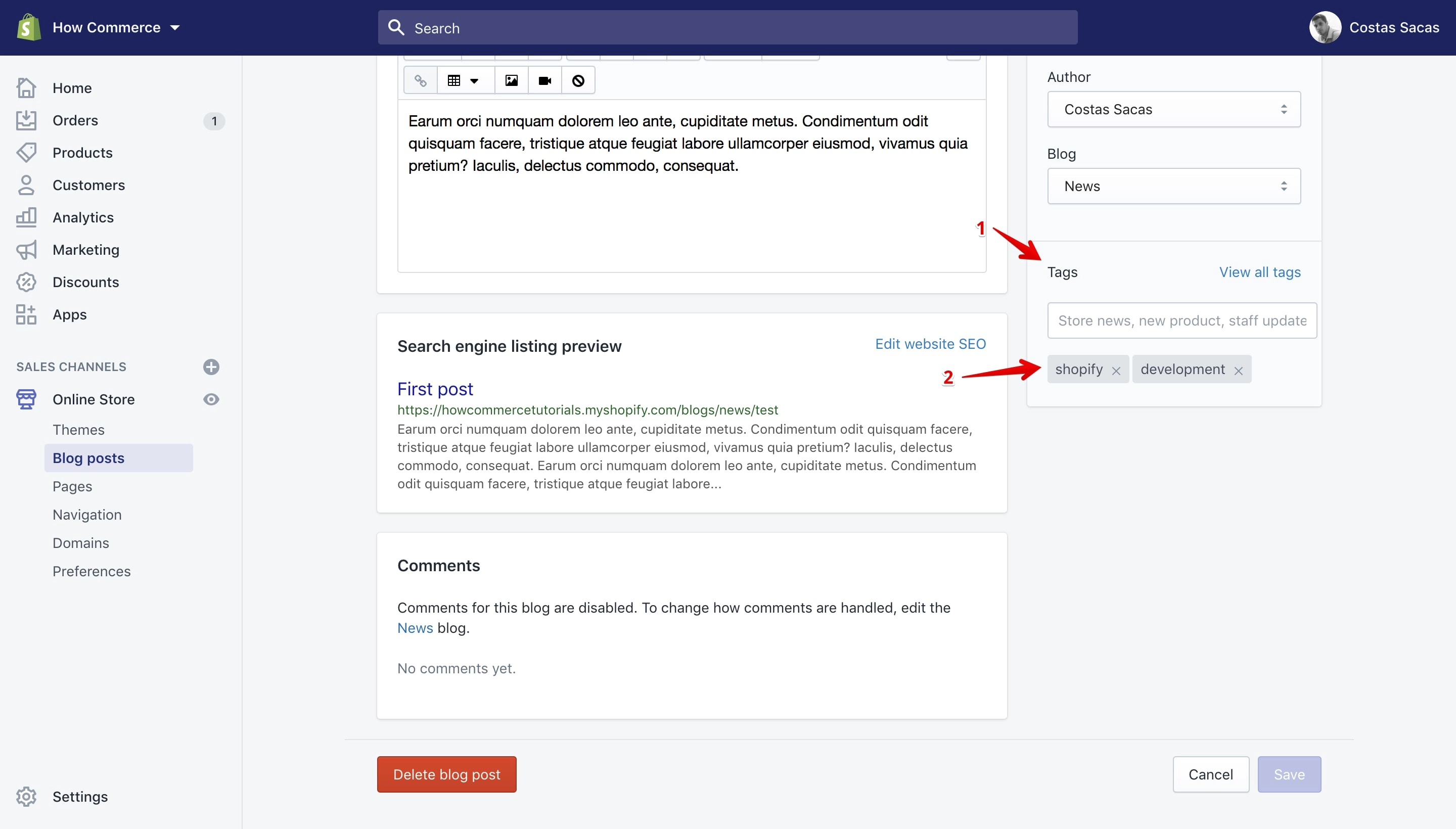
Task: Click inside the blog content editor
Action: 692,186
